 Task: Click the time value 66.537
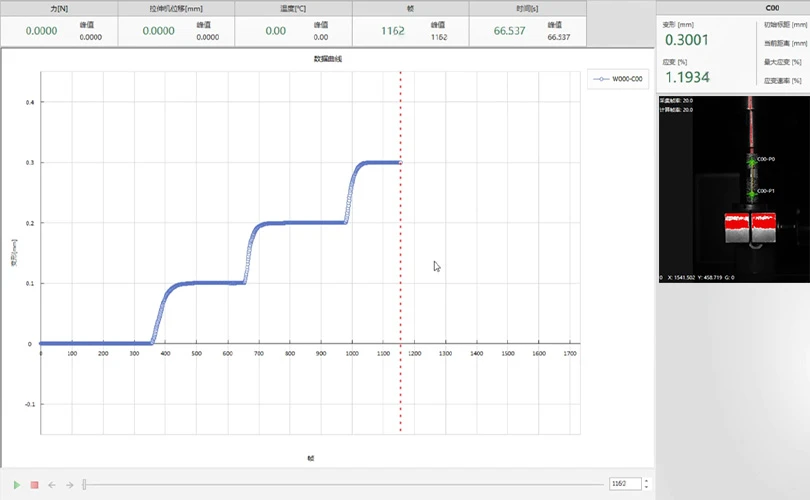pyautogui.click(x=509, y=31)
